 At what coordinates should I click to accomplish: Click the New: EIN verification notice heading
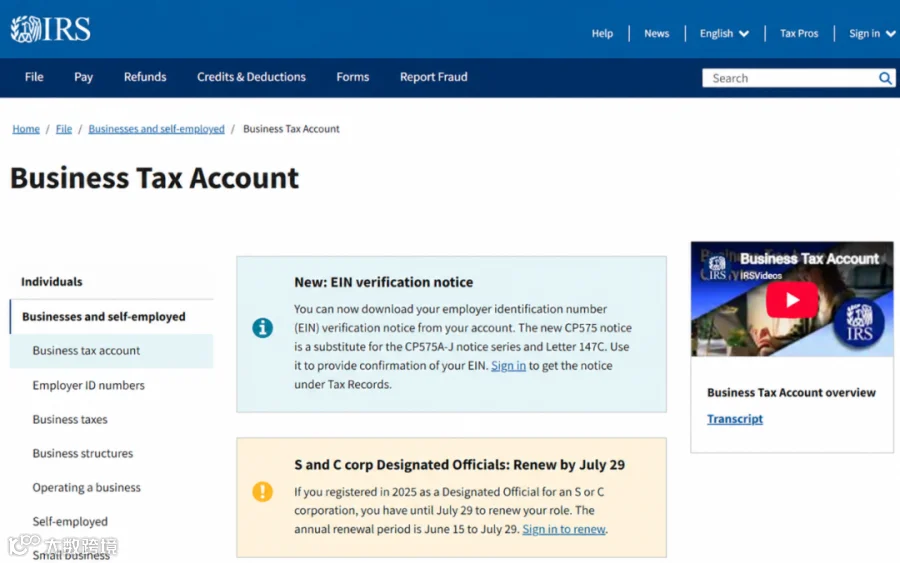click(383, 282)
